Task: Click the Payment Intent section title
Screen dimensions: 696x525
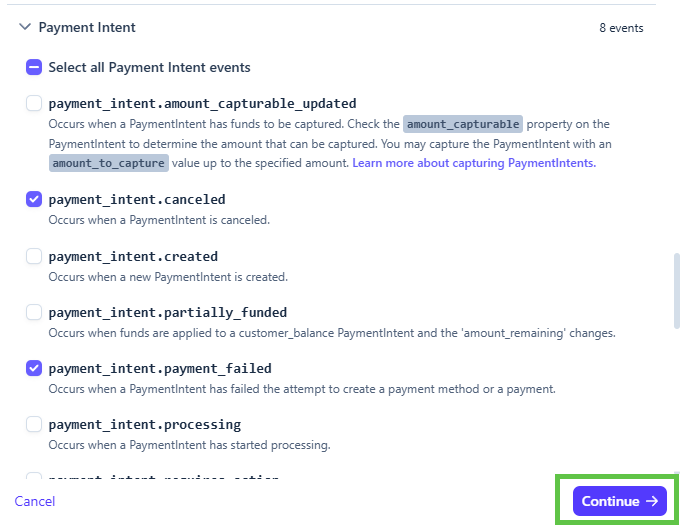Action: coord(87,28)
